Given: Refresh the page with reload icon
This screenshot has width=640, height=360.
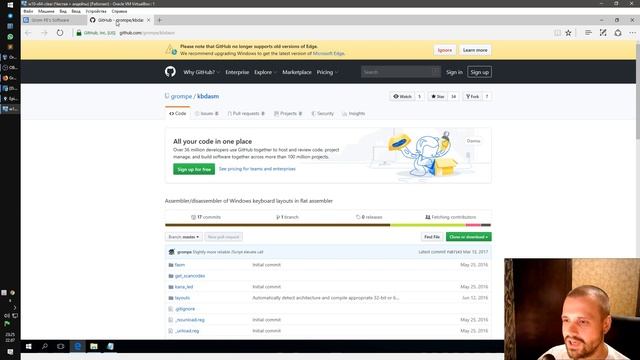Looking at the screenshot, I should [x=60, y=33].
